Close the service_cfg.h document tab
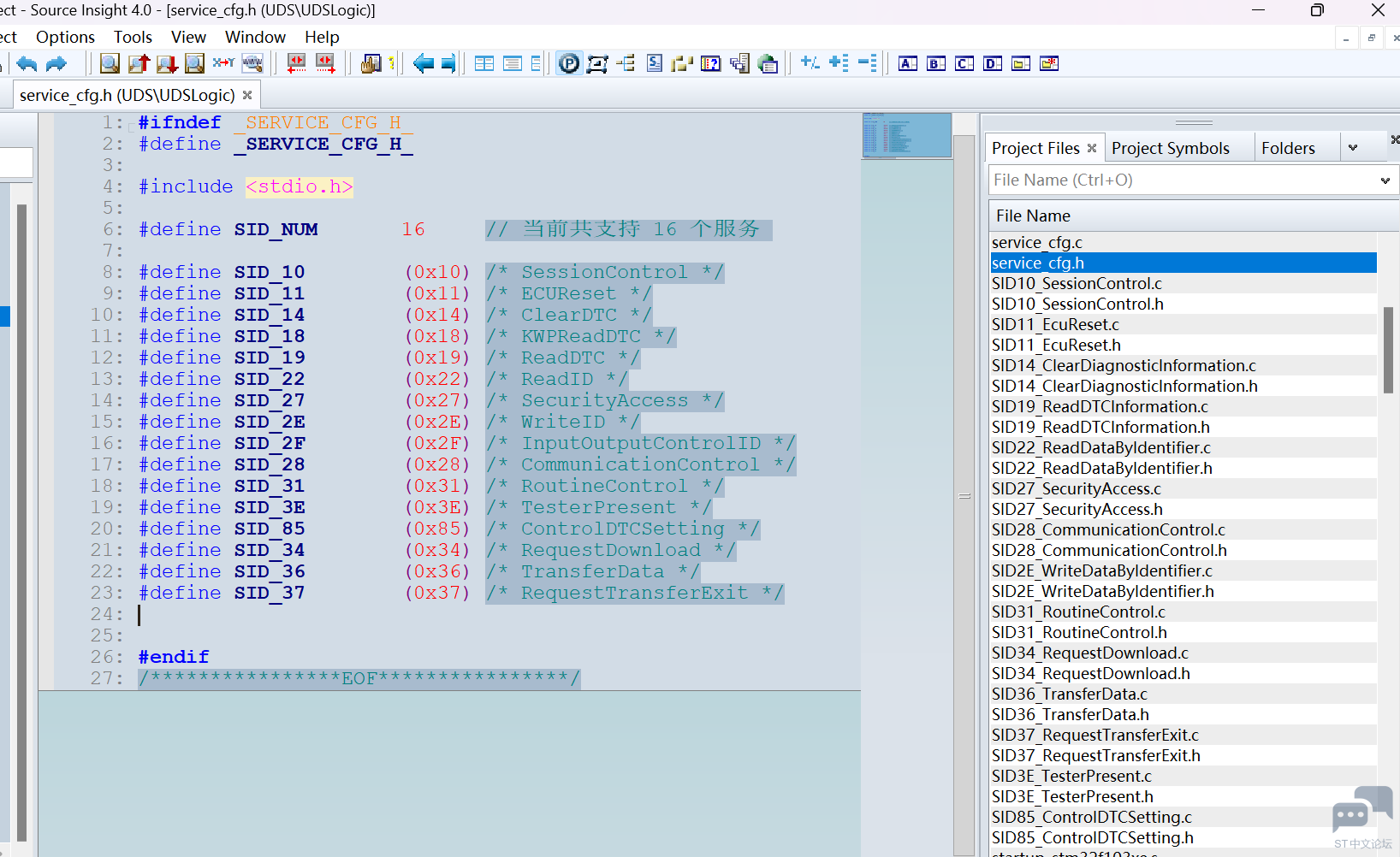Image resolution: width=1400 pixels, height=857 pixels. tap(247, 95)
